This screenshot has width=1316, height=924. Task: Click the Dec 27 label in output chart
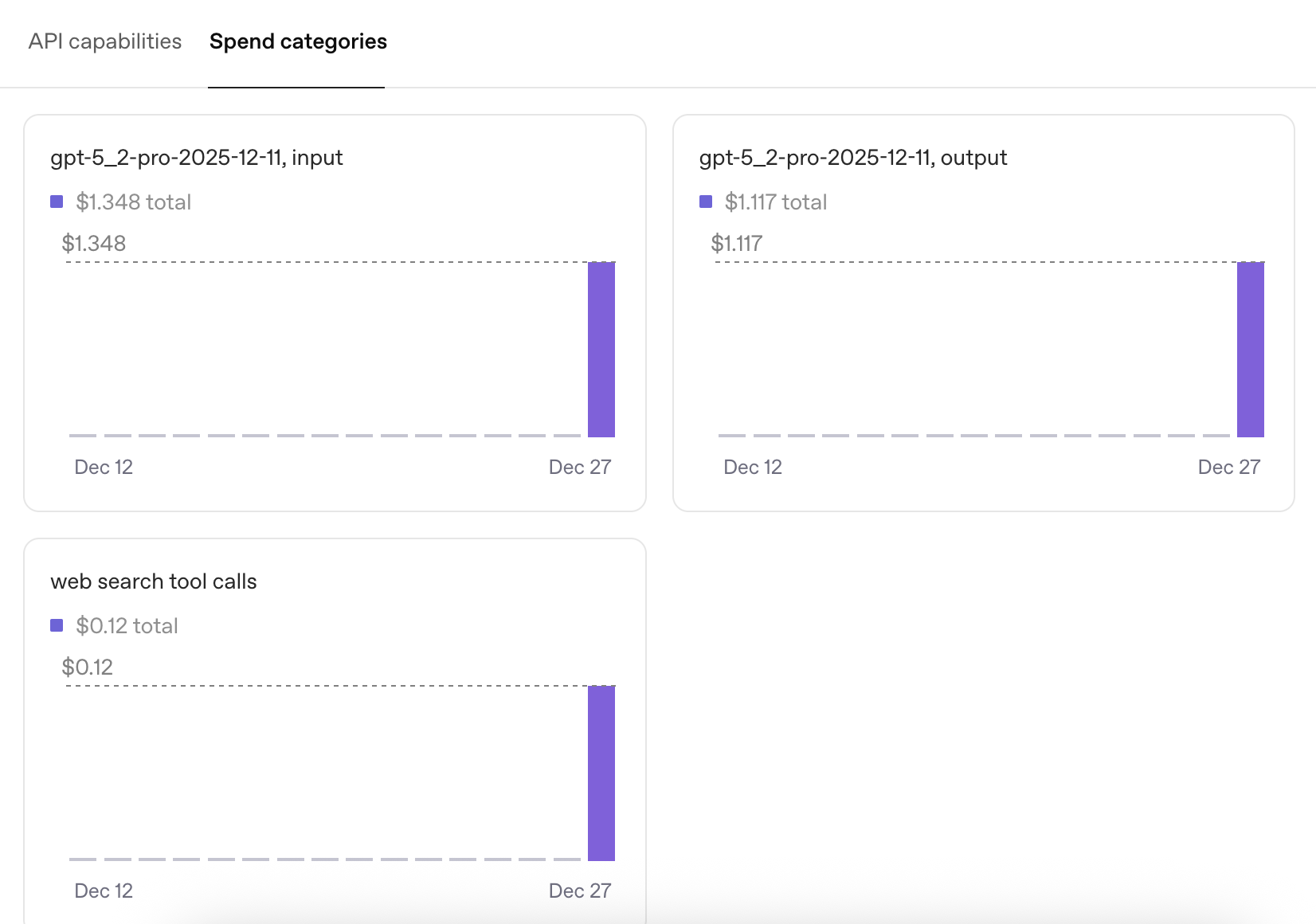(x=1229, y=468)
